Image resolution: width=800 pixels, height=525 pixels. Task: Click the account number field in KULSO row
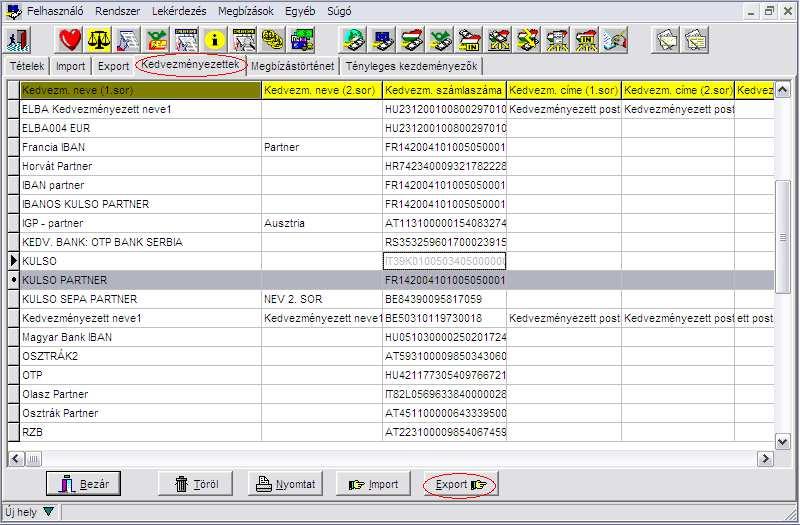point(444,261)
